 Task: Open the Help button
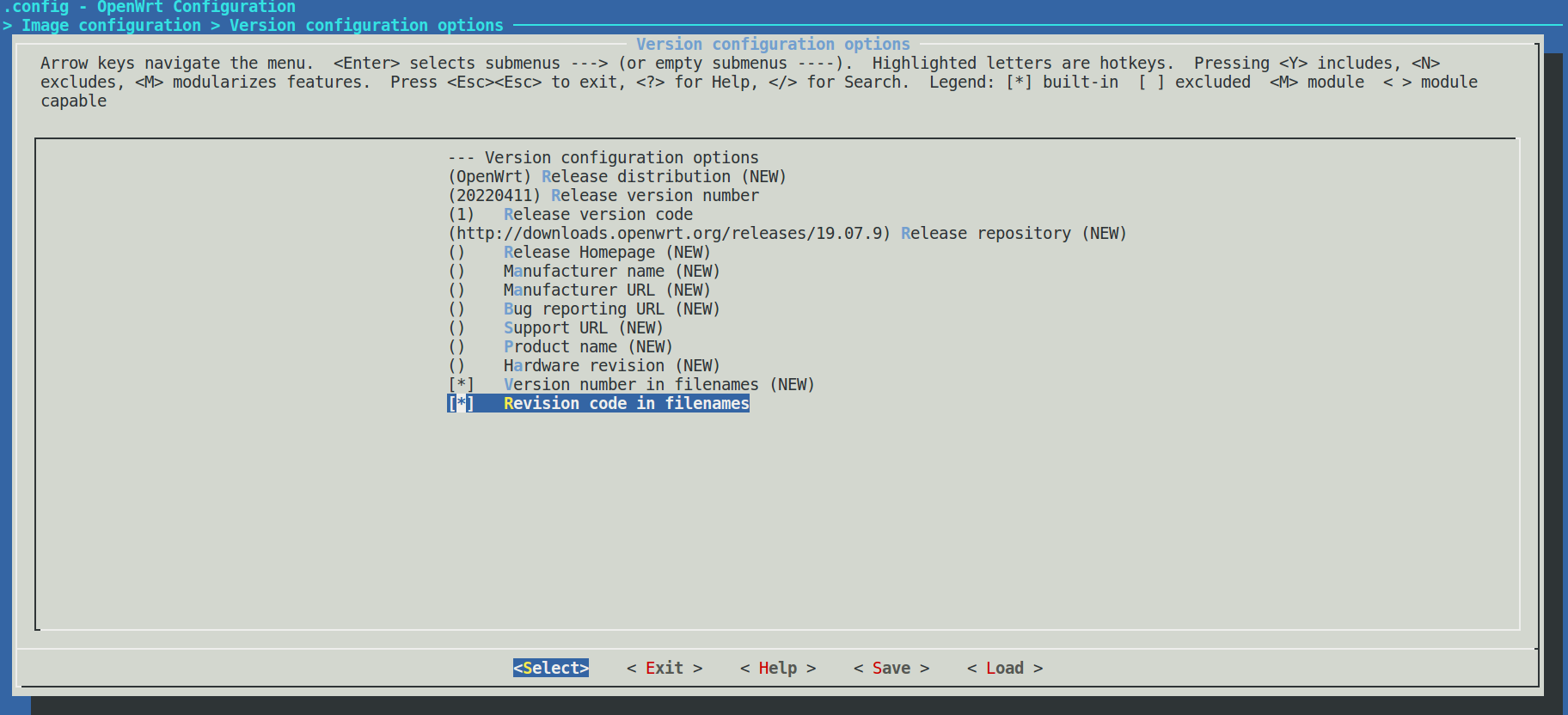778,669
